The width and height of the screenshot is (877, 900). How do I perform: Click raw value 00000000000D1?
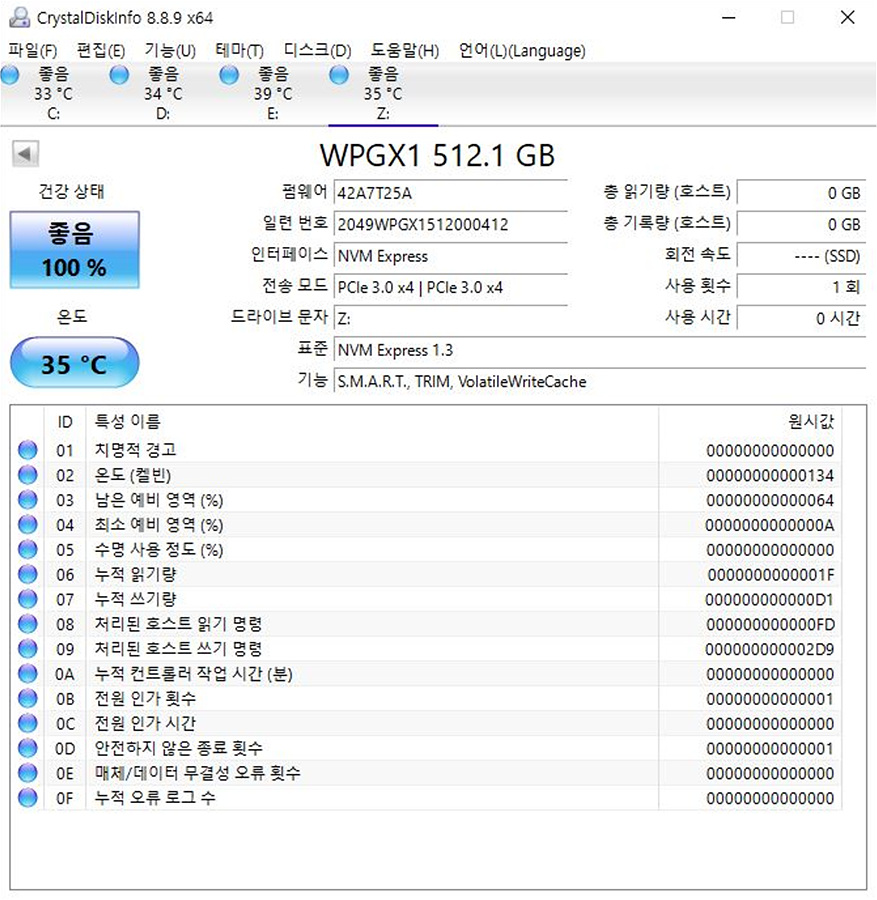(x=770, y=600)
